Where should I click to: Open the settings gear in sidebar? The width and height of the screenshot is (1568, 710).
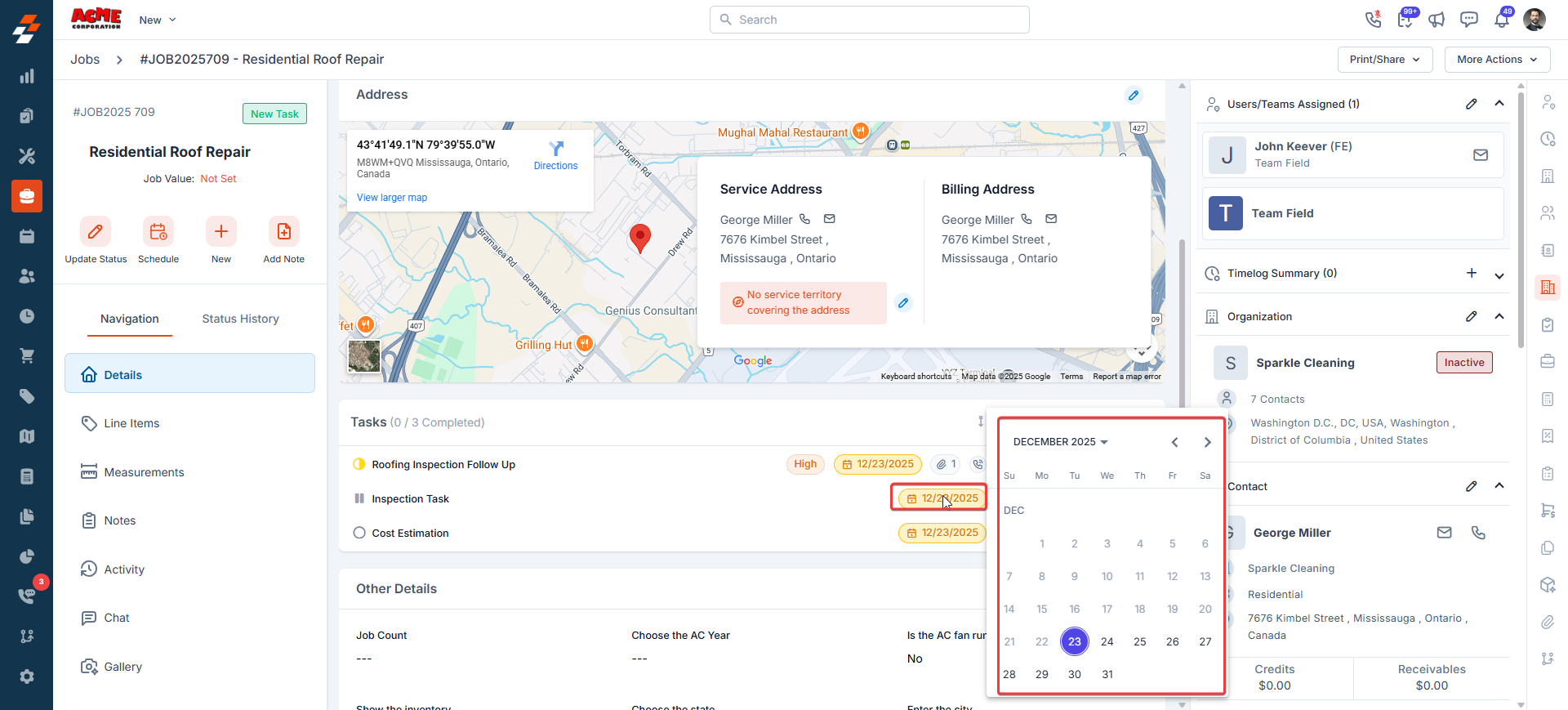click(27, 677)
